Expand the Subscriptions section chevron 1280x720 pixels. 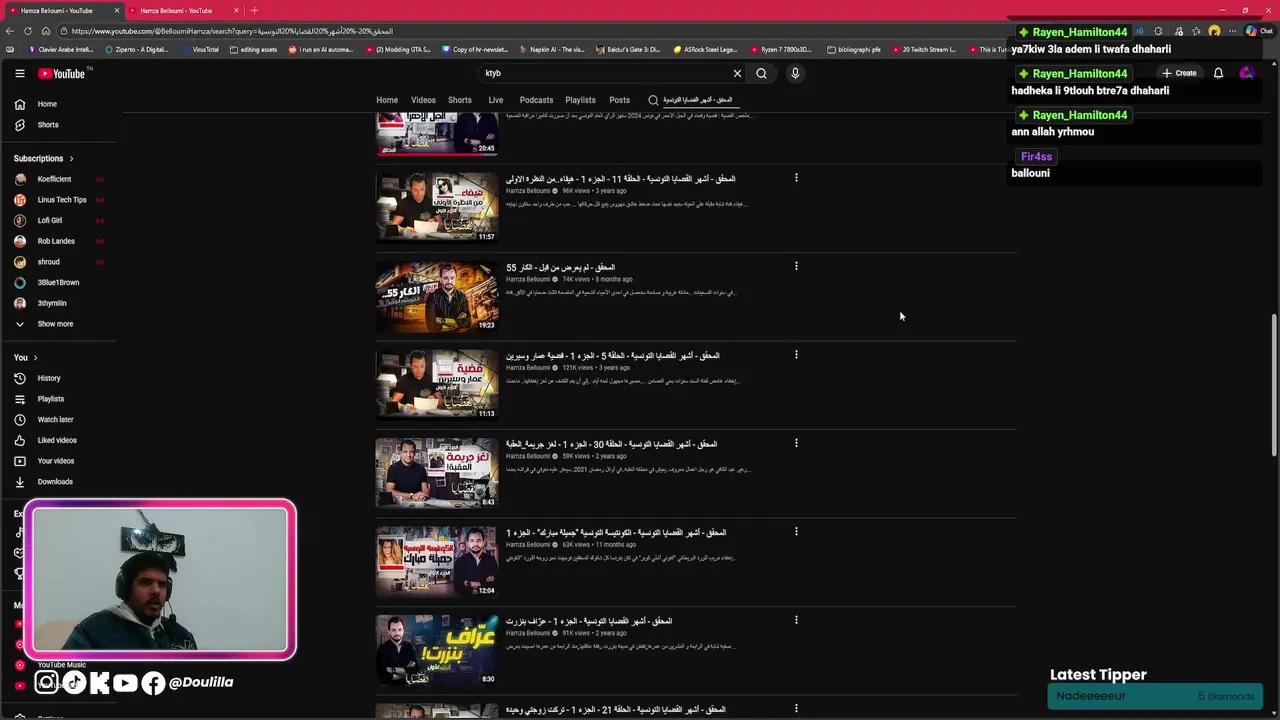[71, 158]
